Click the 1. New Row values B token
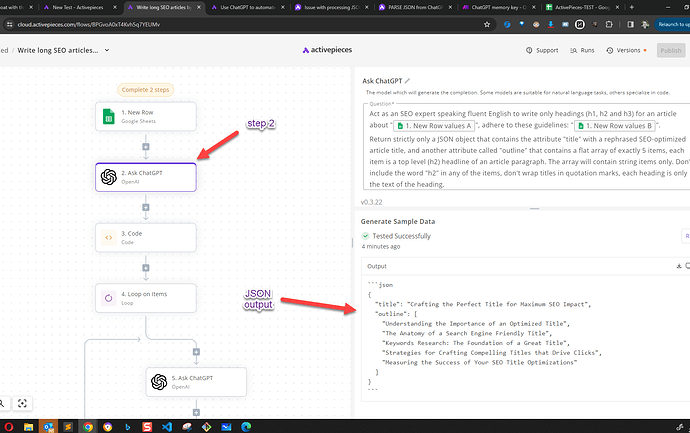Viewport: 690px width, 433px height. (x=615, y=126)
